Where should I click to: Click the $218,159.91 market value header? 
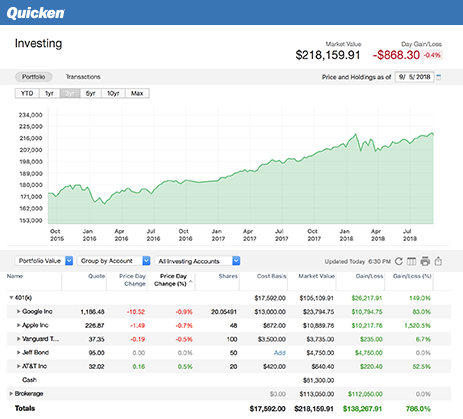coord(328,55)
